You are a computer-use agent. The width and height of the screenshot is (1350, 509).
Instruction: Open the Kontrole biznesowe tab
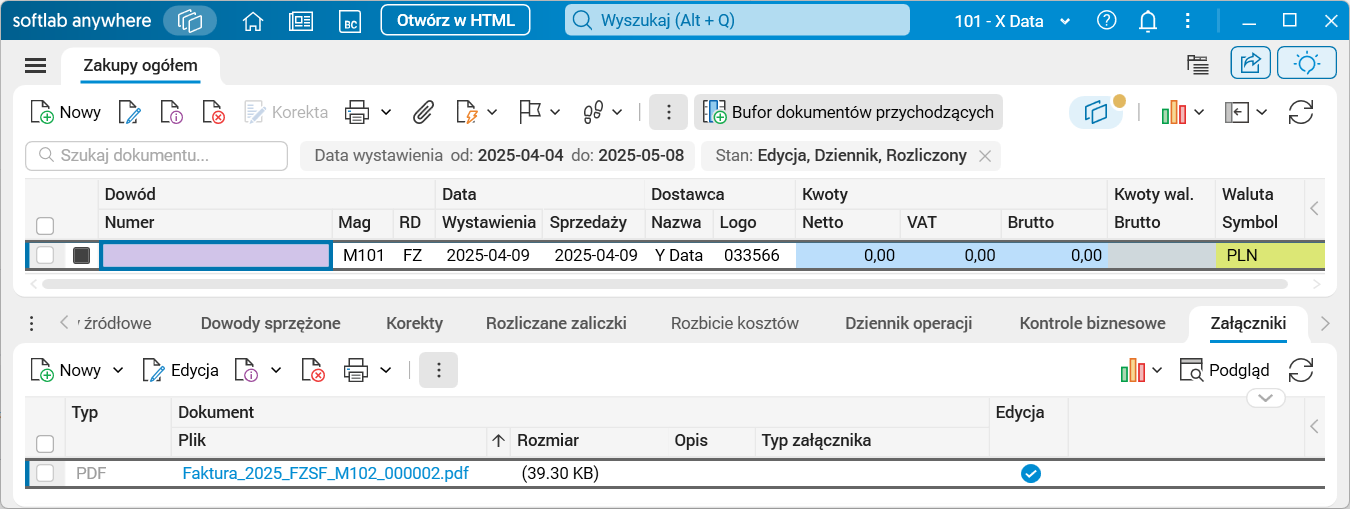tap(1092, 323)
